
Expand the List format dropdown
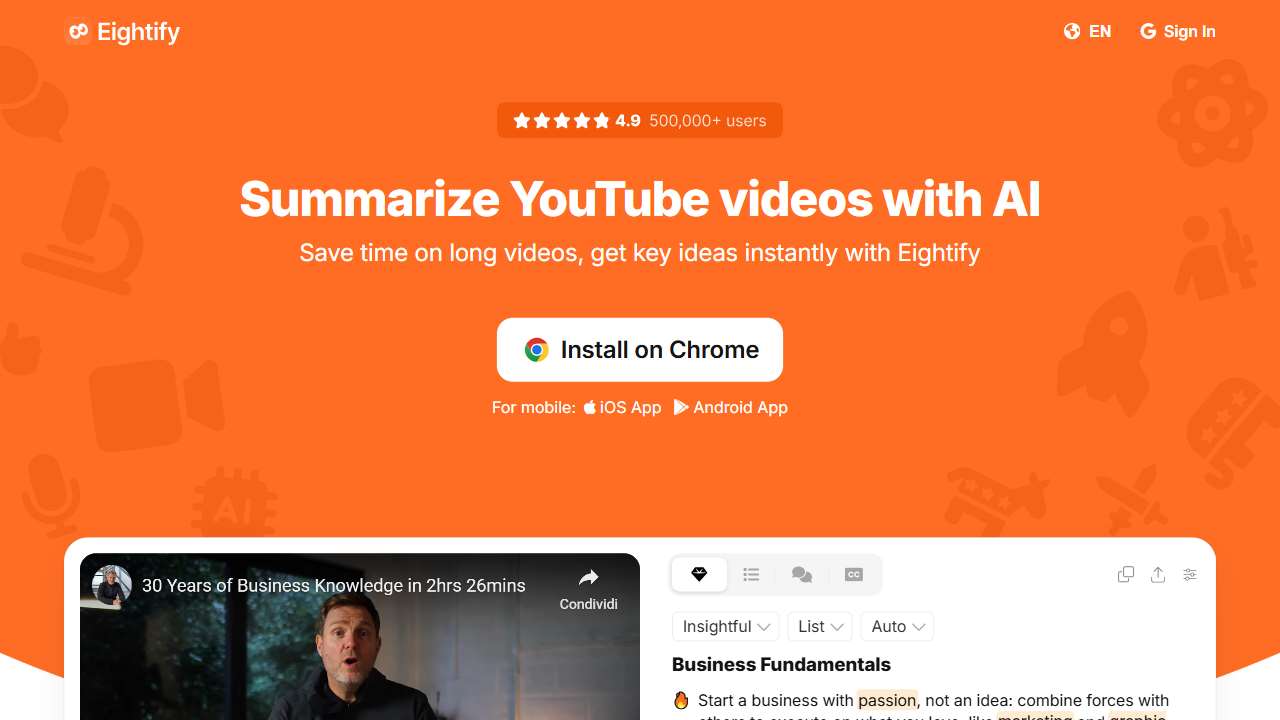tap(820, 626)
